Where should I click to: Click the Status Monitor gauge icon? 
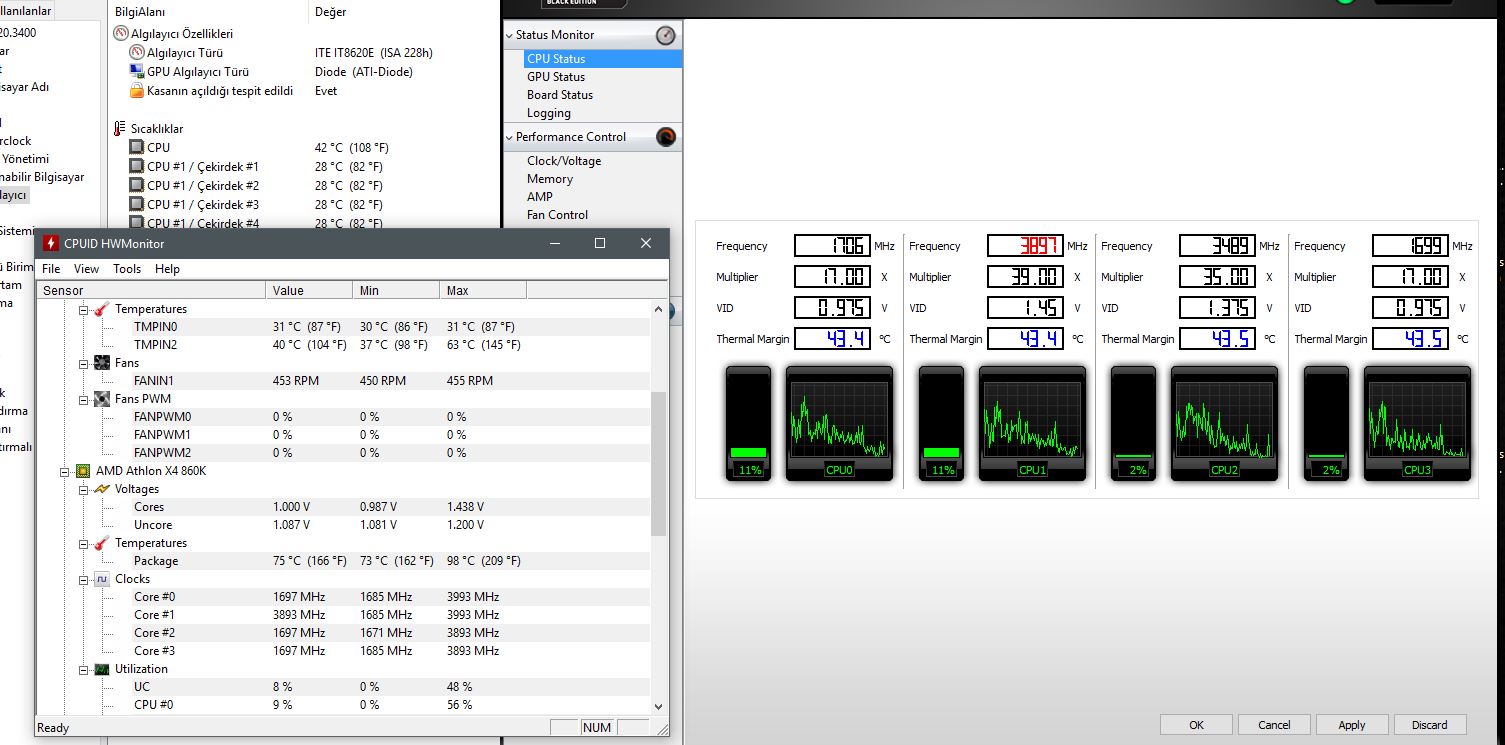(666, 35)
